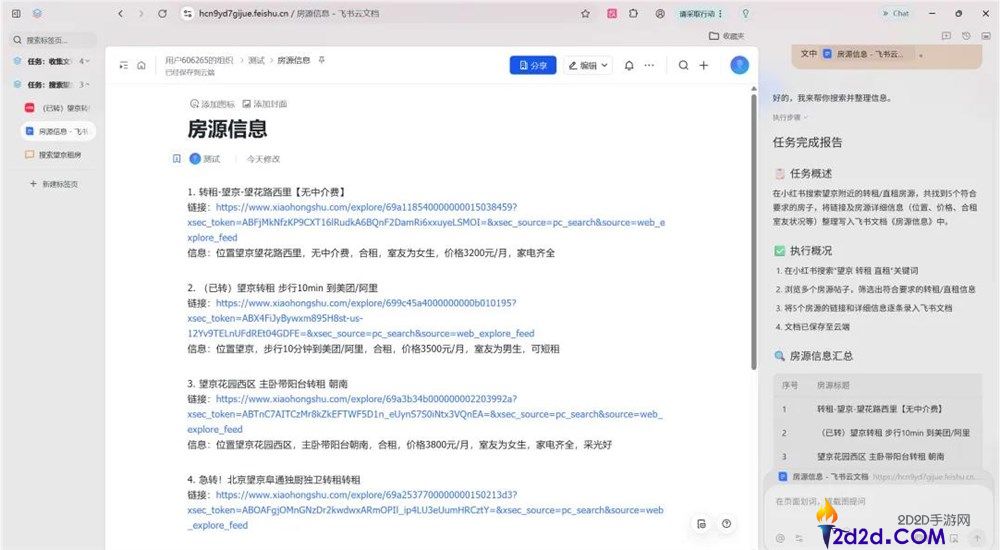Click 添加封面 to add a cover
1000x550 pixels.
coord(265,104)
